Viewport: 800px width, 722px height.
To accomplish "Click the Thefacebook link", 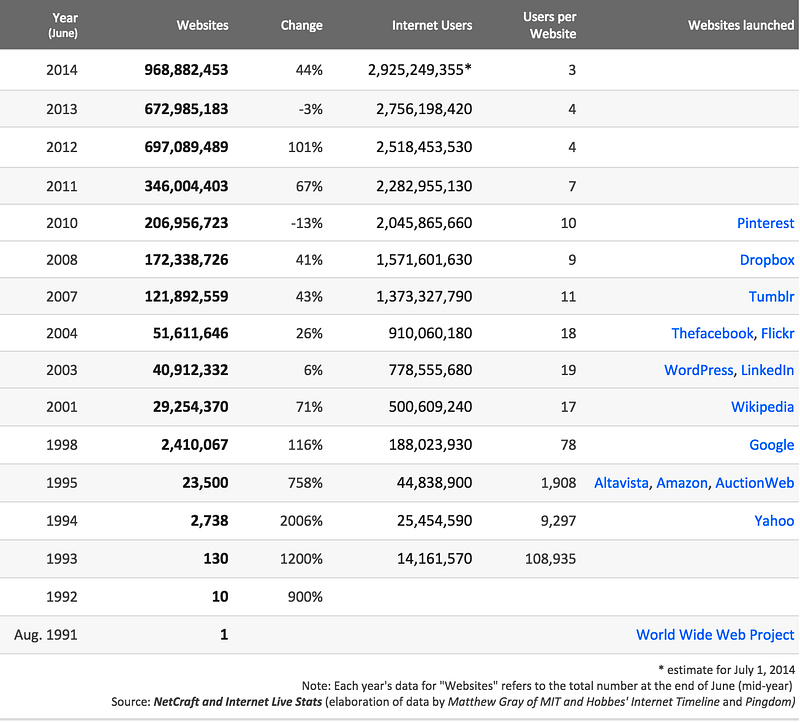I will coord(712,333).
